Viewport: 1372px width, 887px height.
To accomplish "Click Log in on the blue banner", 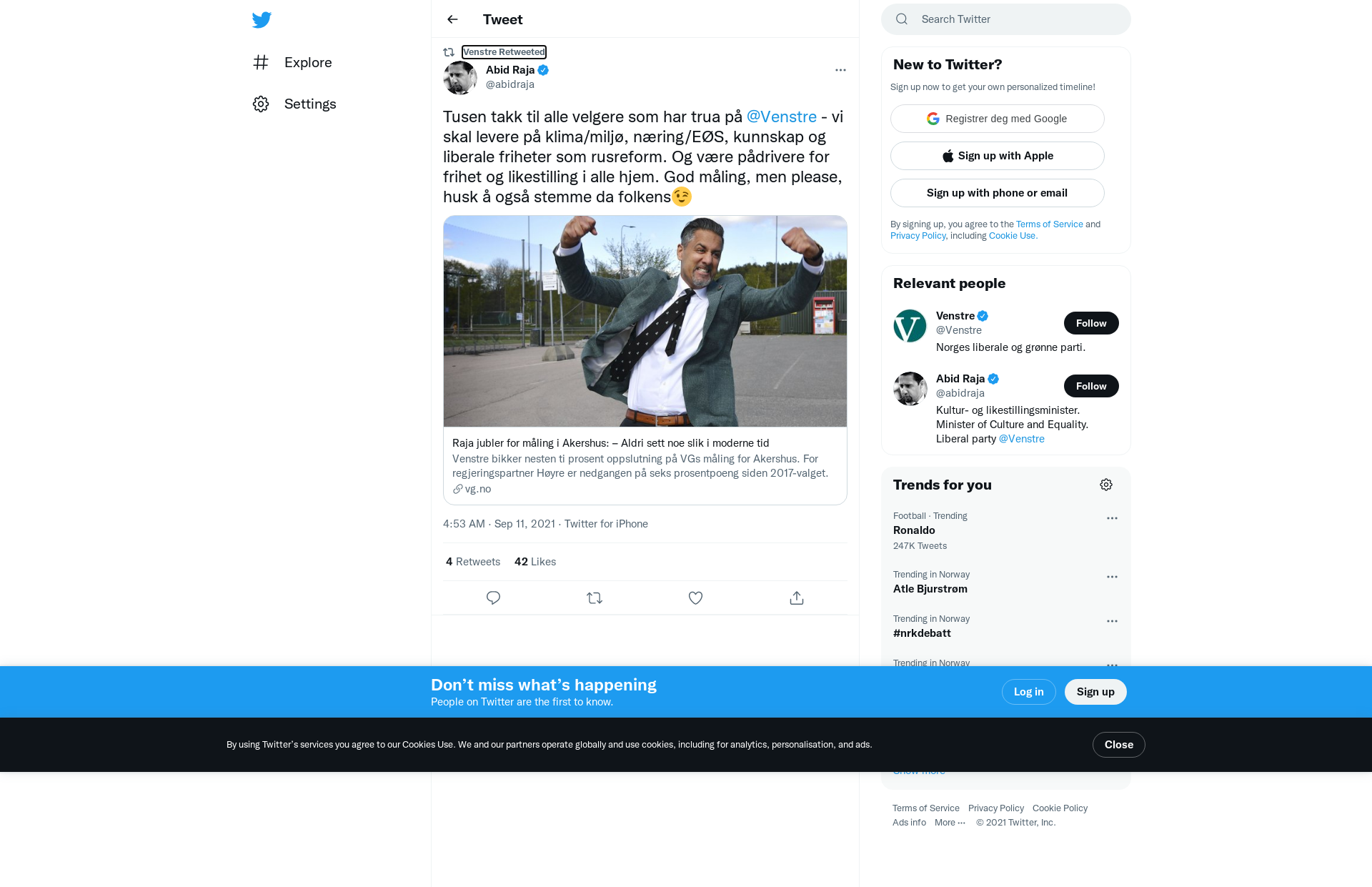I will (x=1028, y=692).
